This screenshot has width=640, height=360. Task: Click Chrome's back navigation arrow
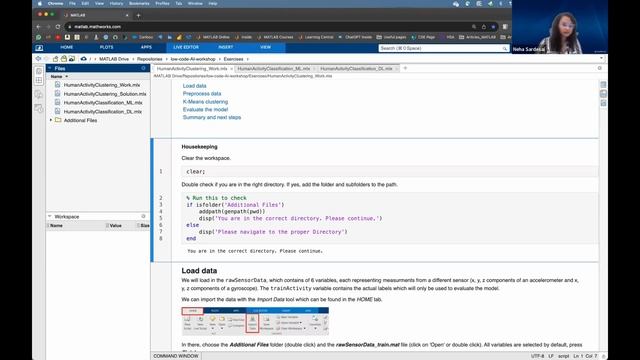pyautogui.click(x=38, y=27)
